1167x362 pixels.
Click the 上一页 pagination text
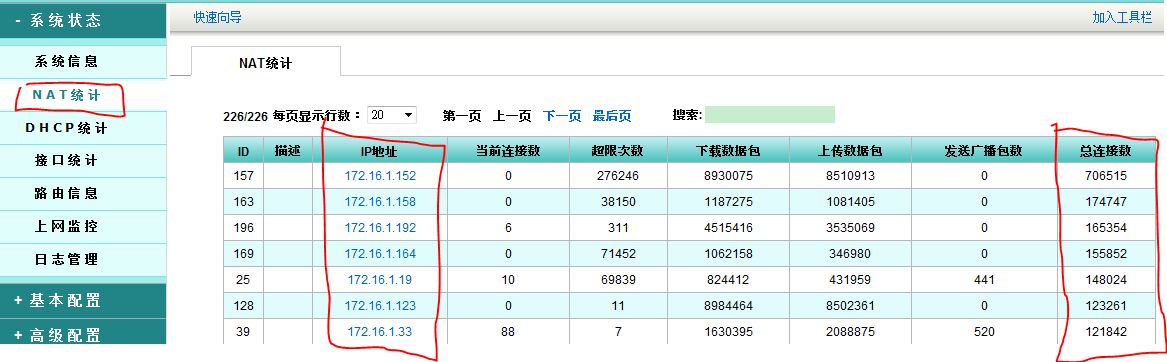513,115
